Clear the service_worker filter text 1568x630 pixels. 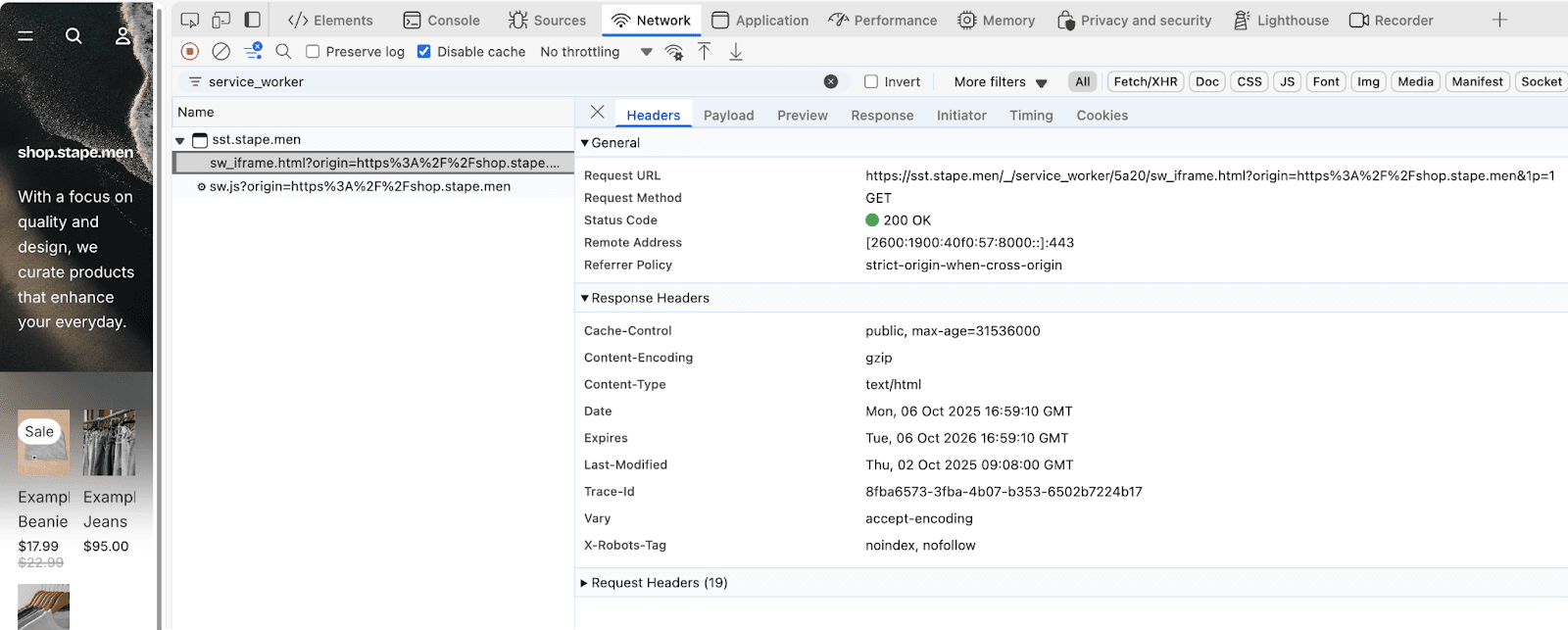[x=831, y=81]
